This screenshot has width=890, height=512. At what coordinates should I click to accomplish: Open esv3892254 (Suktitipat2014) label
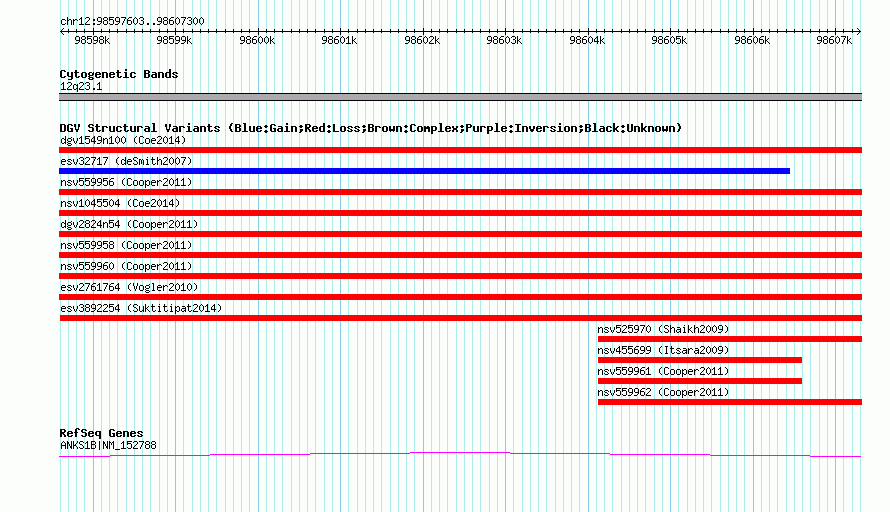pos(141,308)
